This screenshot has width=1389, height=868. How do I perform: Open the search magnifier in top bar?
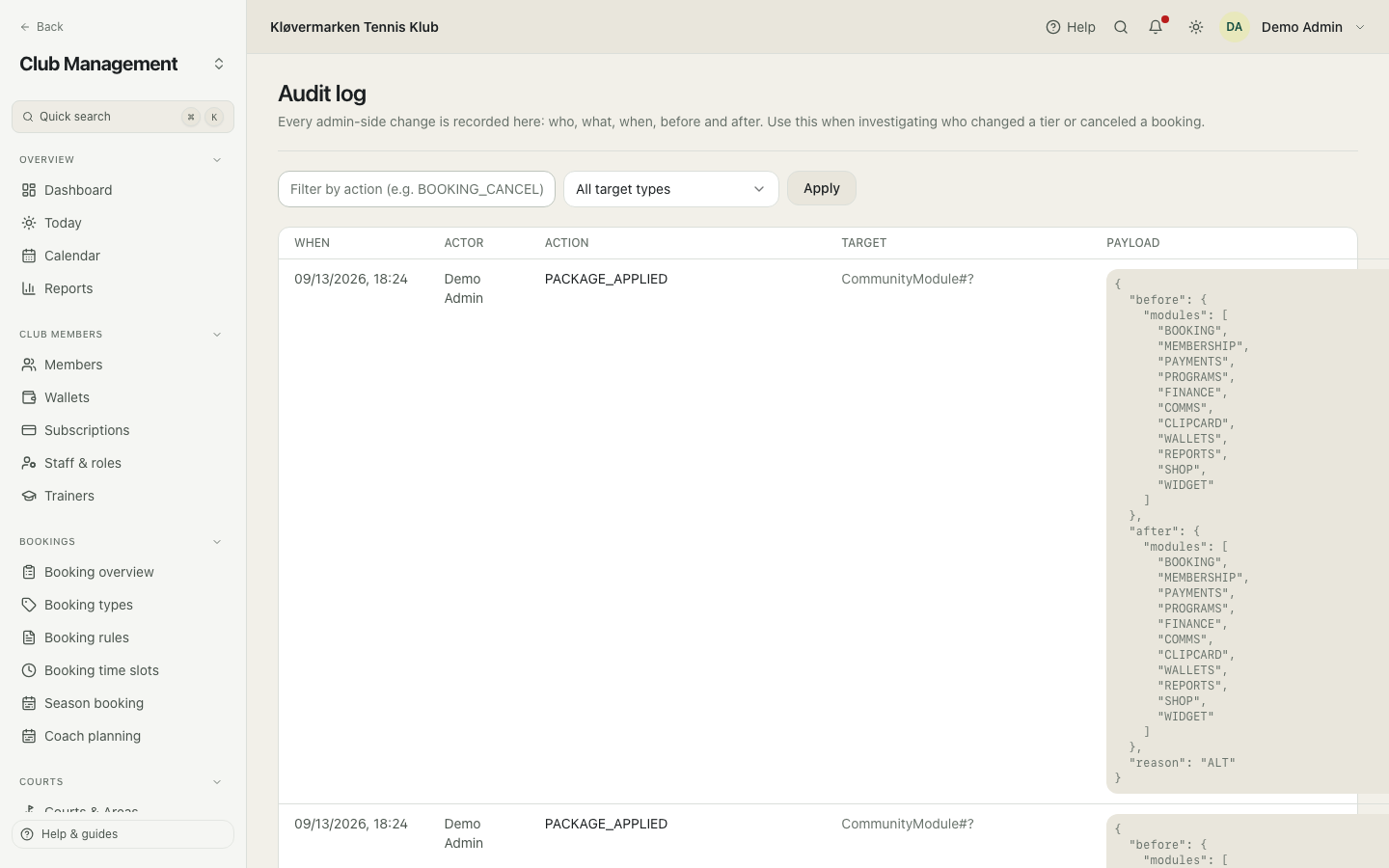(x=1121, y=27)
